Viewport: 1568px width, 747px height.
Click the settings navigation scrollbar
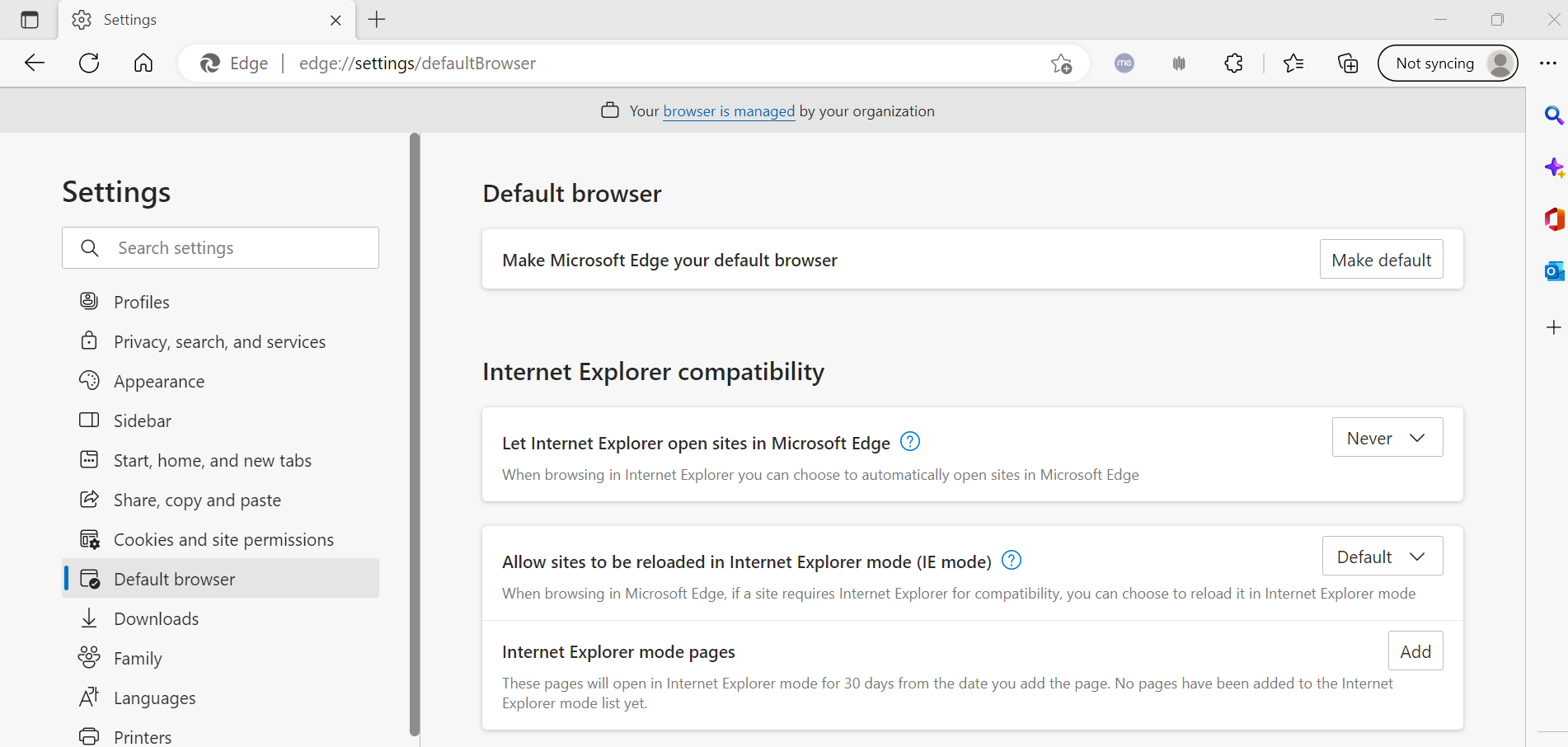(415, 435)
